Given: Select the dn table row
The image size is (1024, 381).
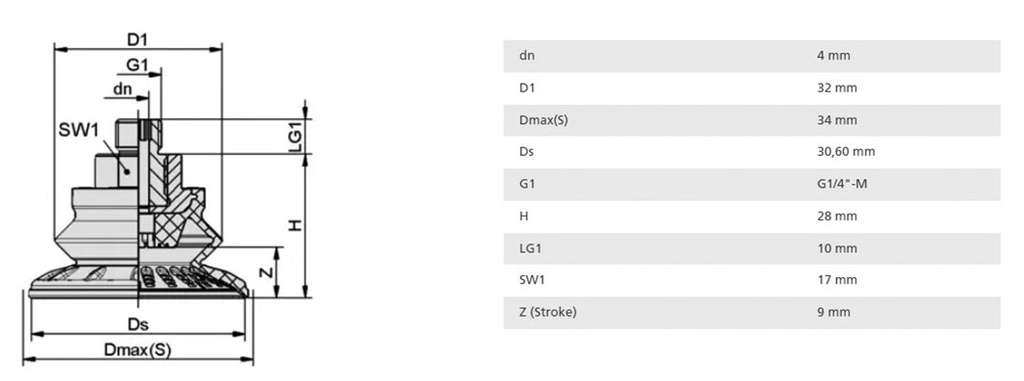Looking at the screenshot, I should click(752, 56).
